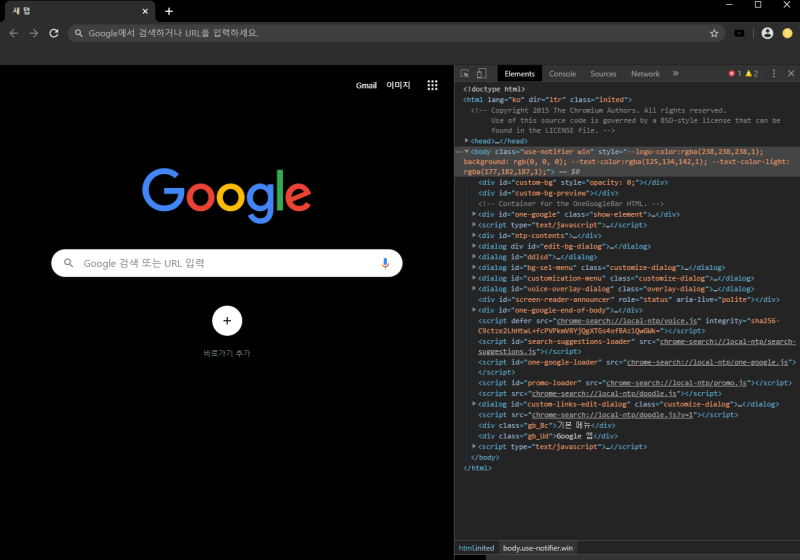Click the browser back arrow
Image resolution: width=800 pixels, height=560 pixels.
pos(14,33)
